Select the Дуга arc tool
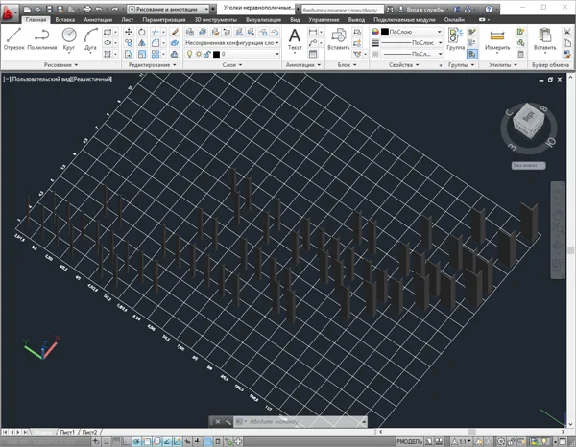Screen dimensions: 576x447 (x=90, y=40)
